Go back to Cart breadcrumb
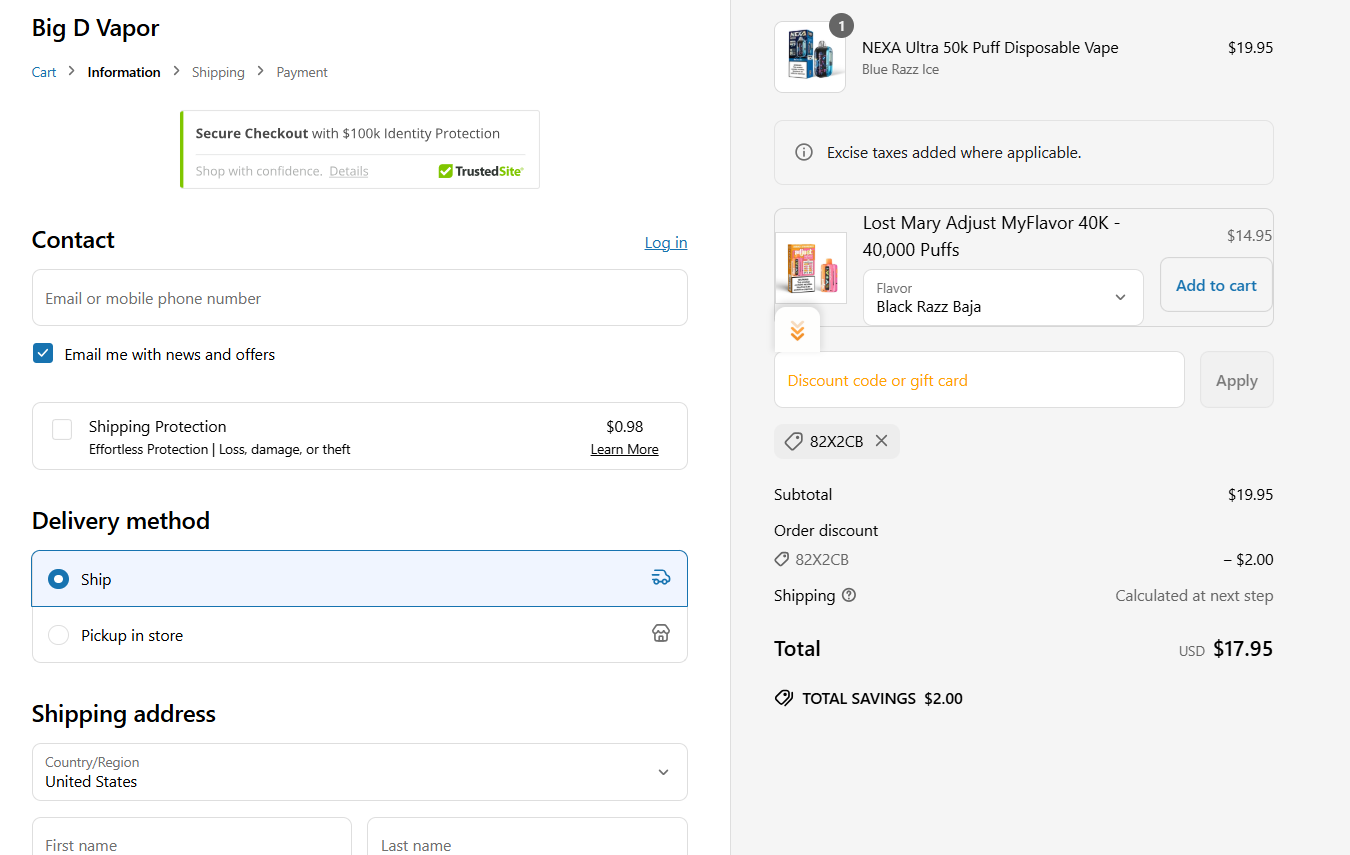The width and height of the screenshot is (1350, 855). (44, 72)
